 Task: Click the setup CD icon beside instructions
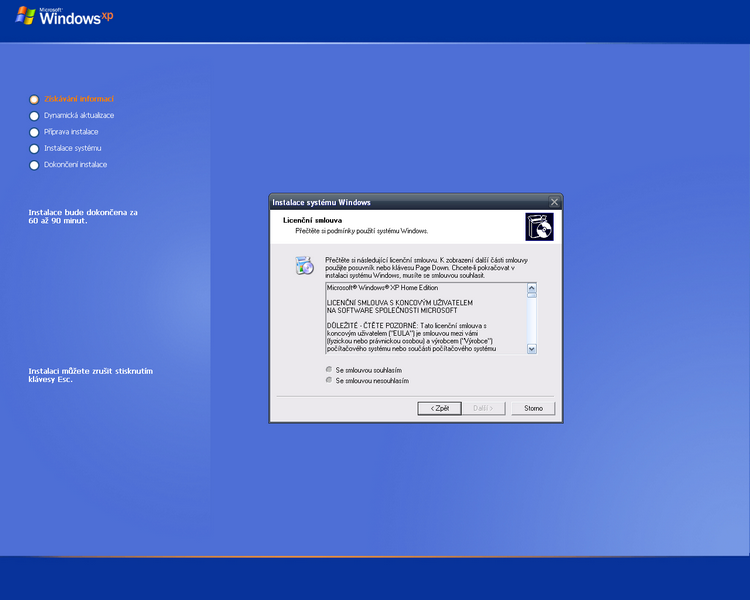point(304,266)
